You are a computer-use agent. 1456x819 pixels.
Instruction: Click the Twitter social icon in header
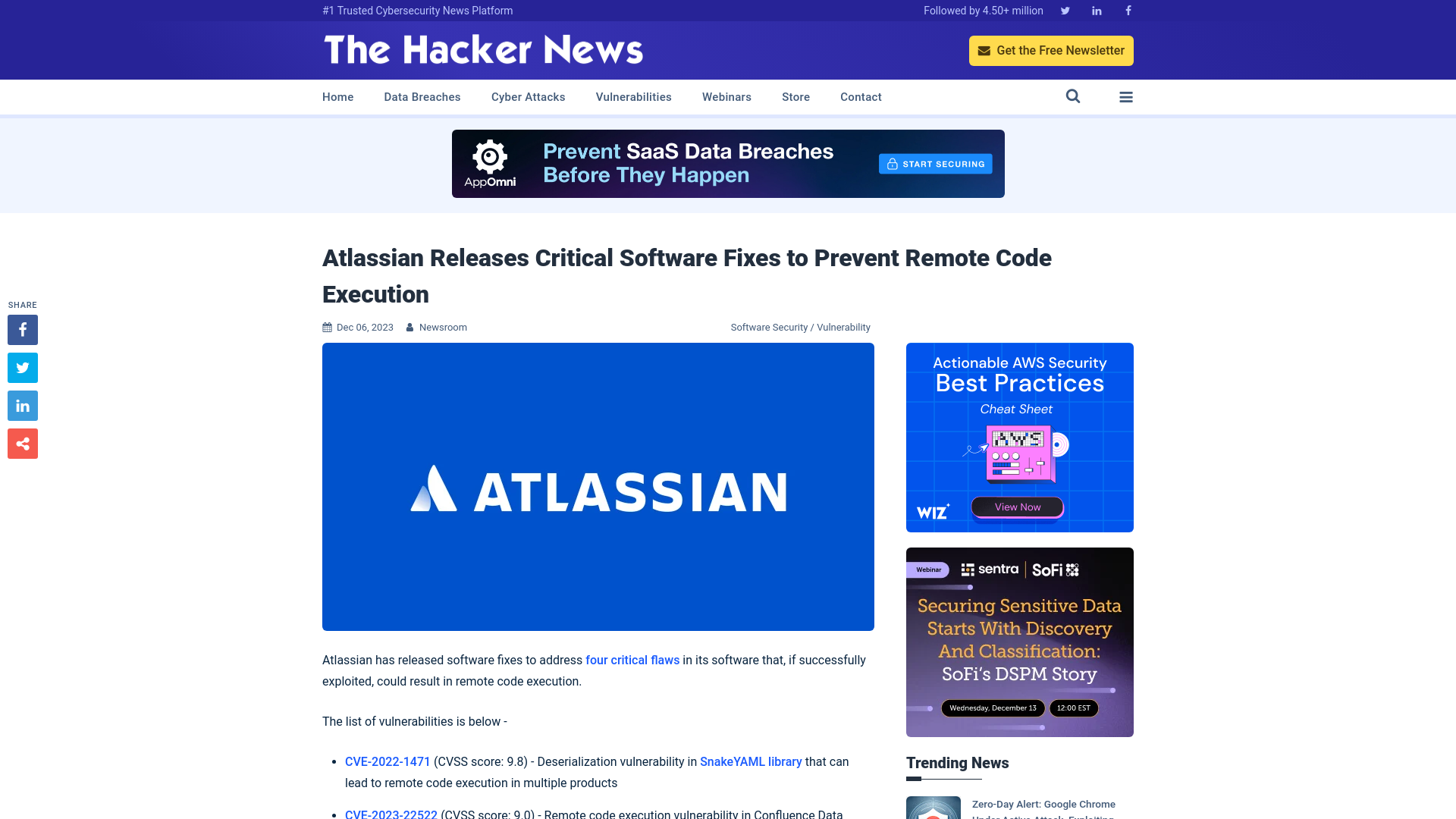[1065, 10]
